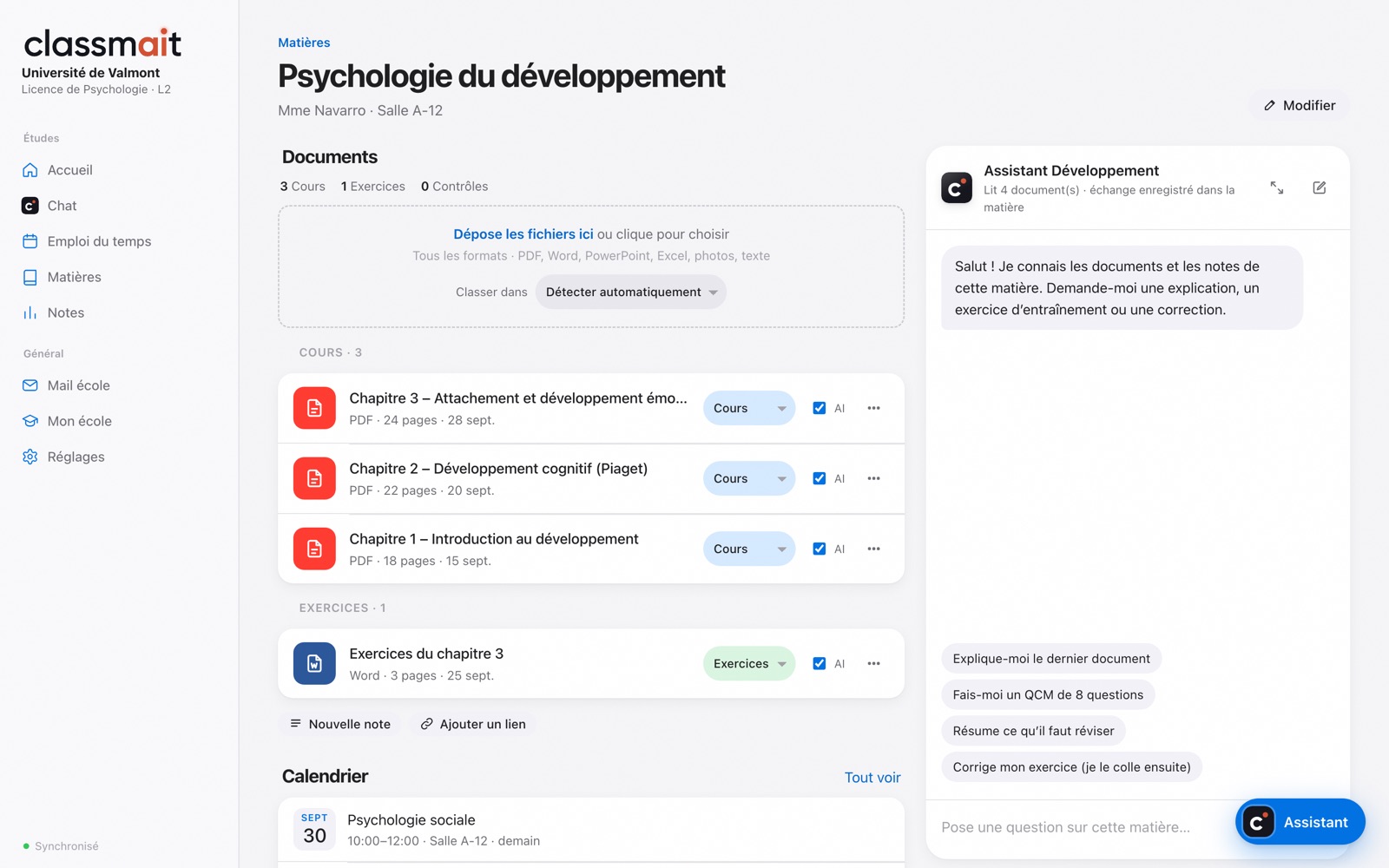Toggle AI checkbox for Chapitre 3
This screenshot has height=868, width=1389.
tap(819, 408)
